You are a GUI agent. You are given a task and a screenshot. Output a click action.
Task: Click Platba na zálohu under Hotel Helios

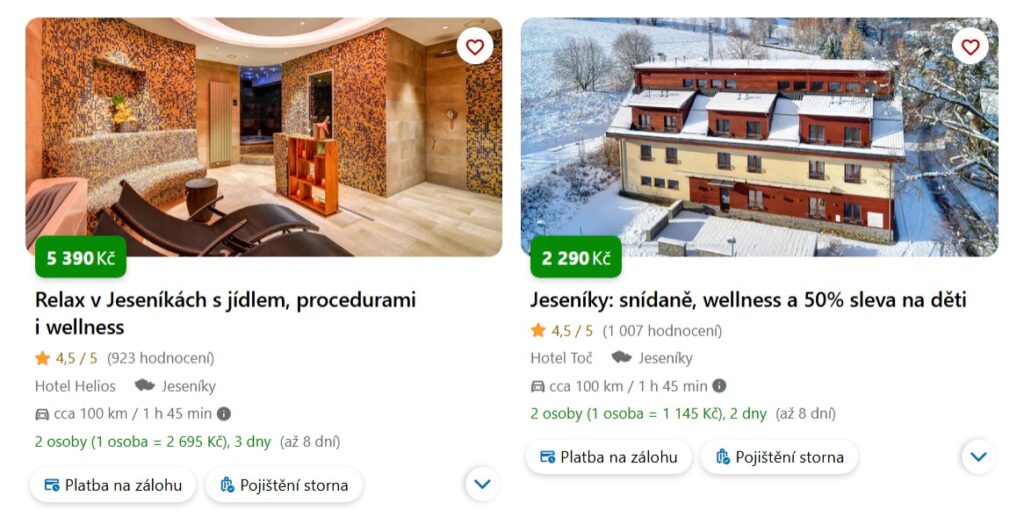(x=113, y=485)
